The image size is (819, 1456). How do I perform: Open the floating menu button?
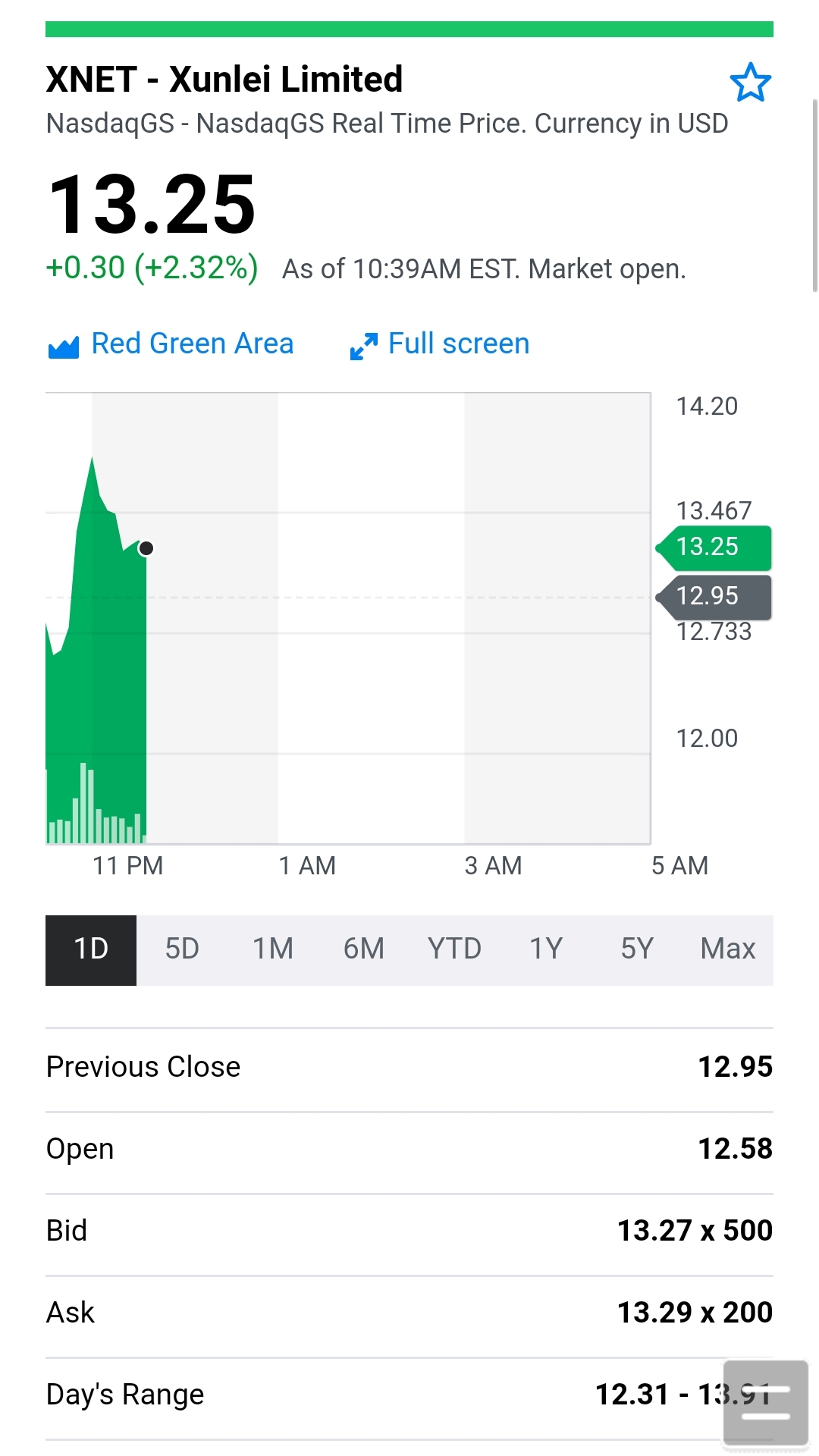point(765,1402)
